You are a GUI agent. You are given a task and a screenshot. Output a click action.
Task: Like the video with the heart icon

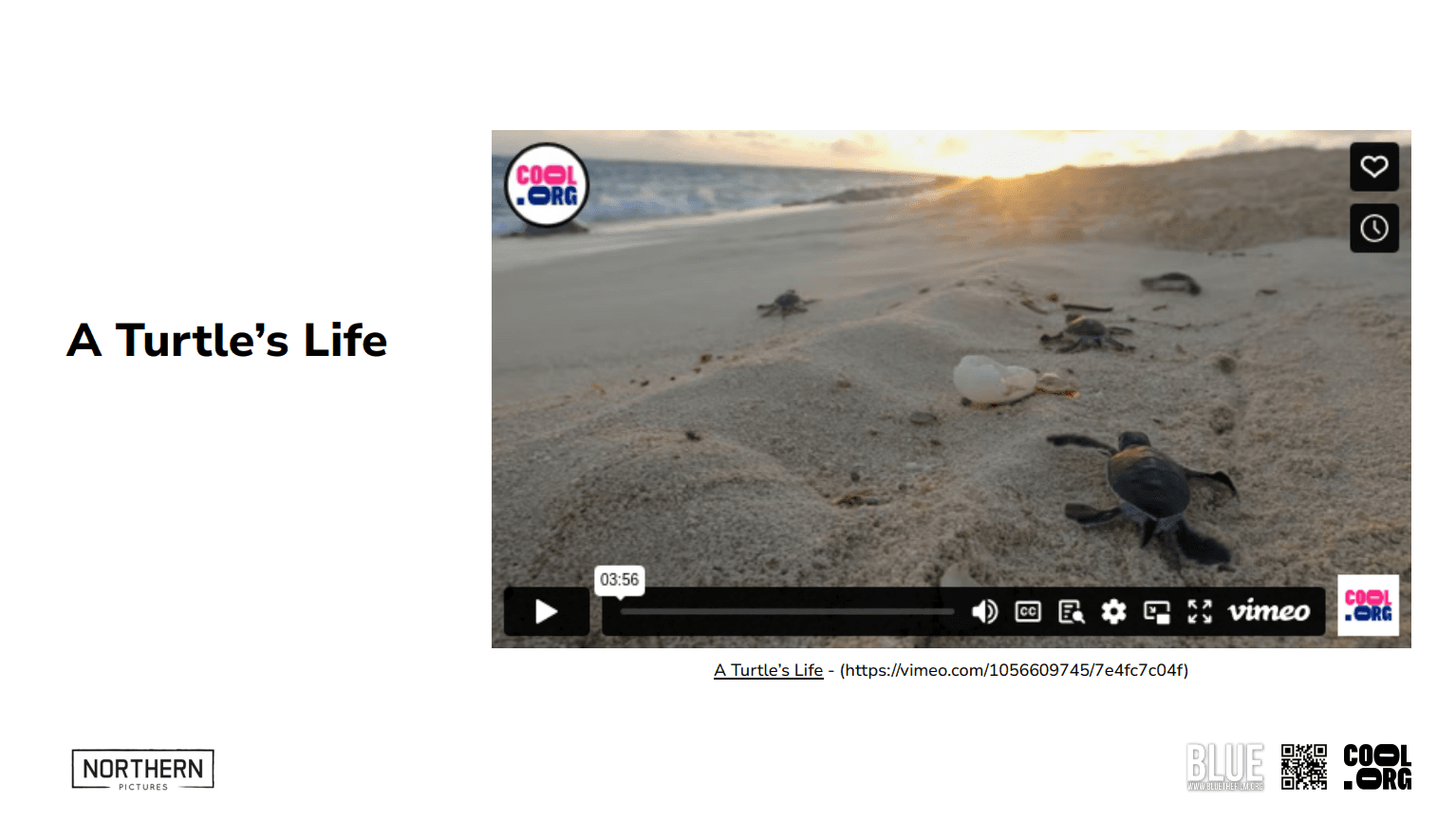1374,167
